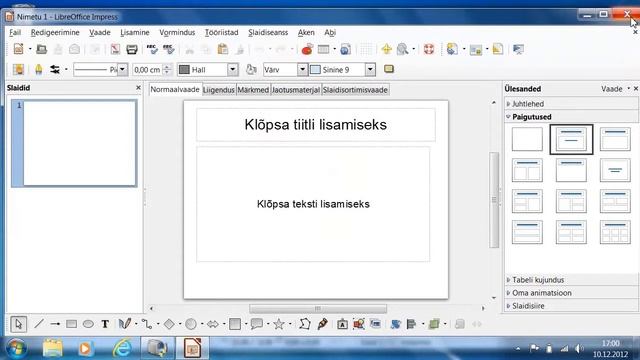Viewport: 640px width, 360px height.
Task: Switch to the Jaotusmaterjal tab
Action: 296,90
